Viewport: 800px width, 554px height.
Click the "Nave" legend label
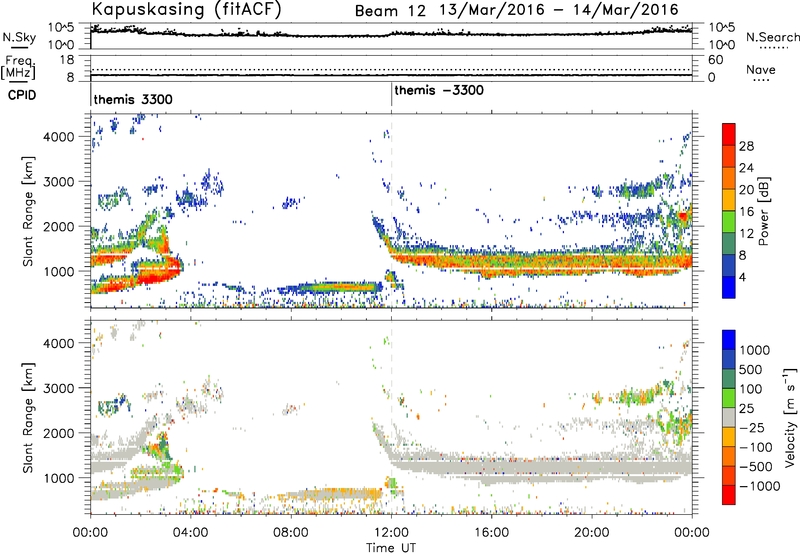[x=761, y=70]
